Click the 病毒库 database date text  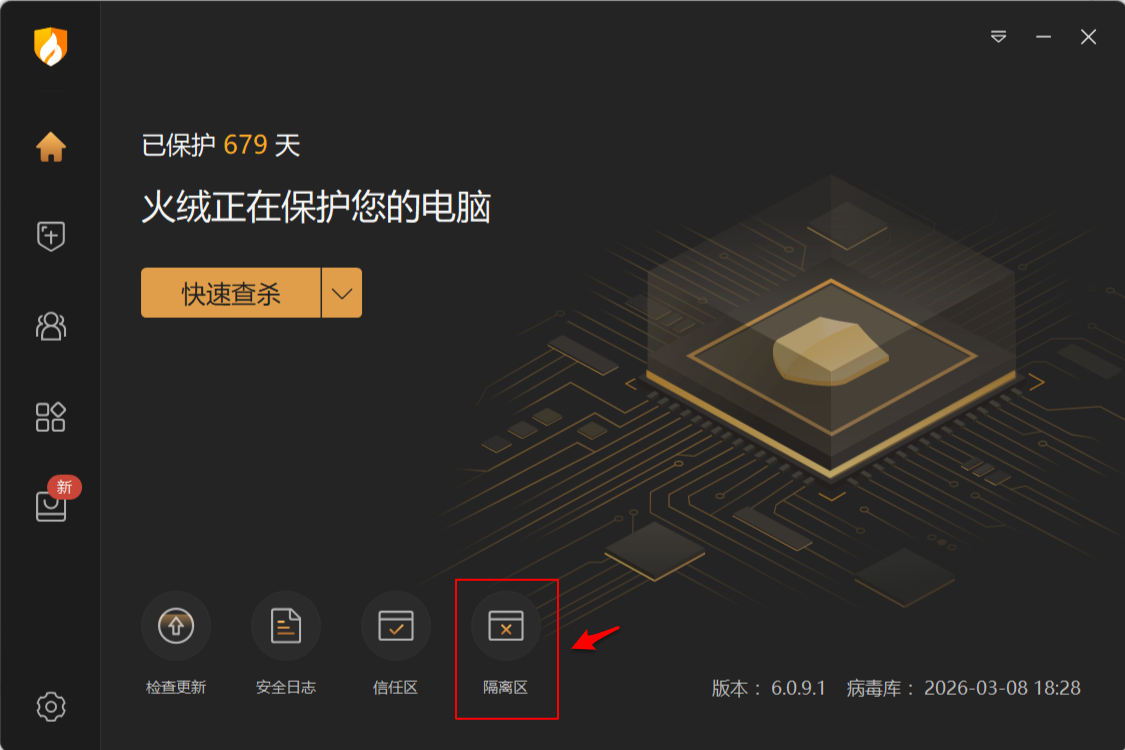point(964,688)
